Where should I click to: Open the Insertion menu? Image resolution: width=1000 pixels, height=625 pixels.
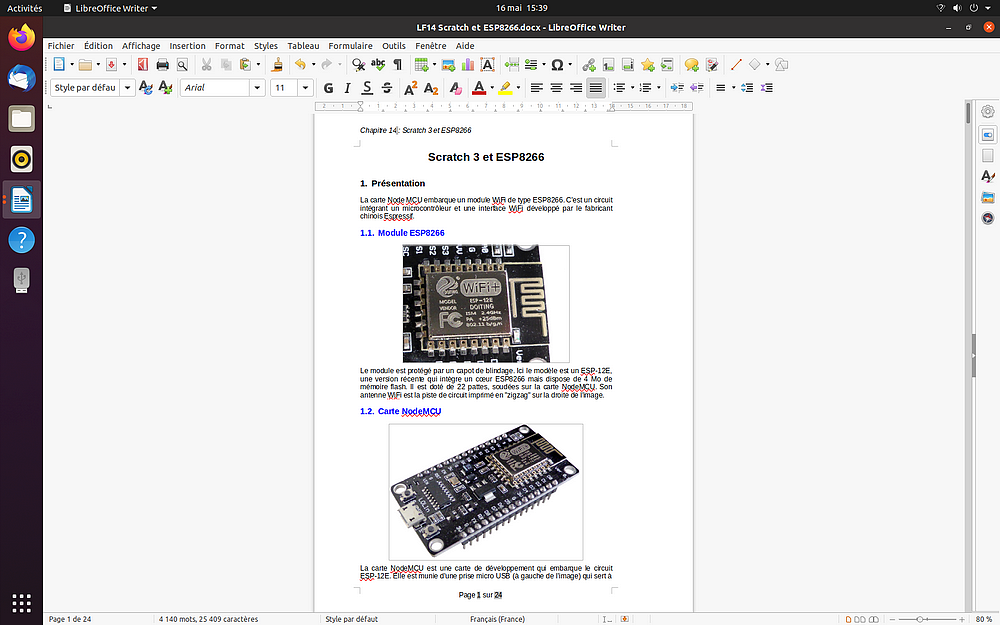[188, 46]
